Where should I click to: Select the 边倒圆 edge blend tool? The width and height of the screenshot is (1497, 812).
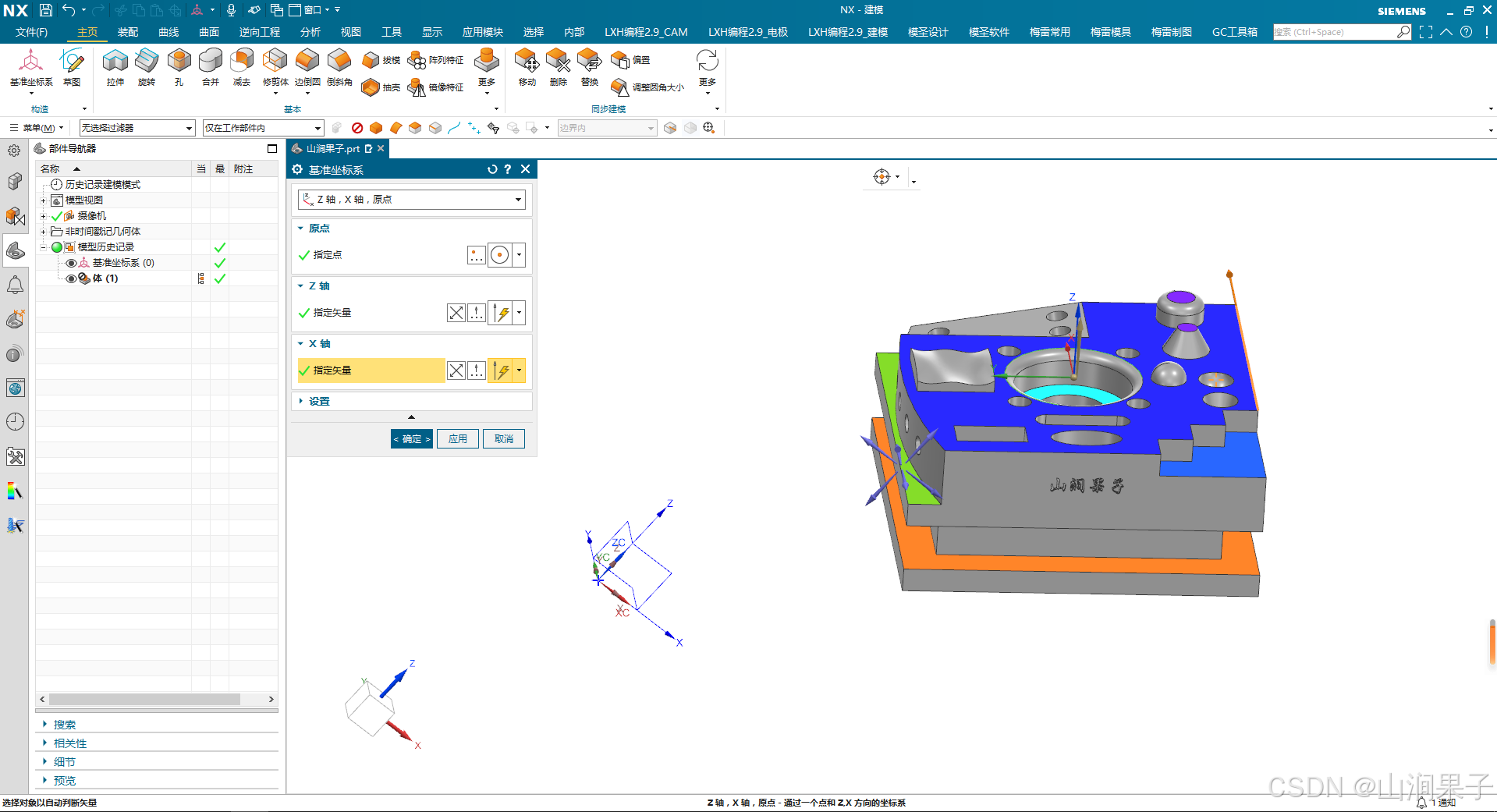click(307, 67)
